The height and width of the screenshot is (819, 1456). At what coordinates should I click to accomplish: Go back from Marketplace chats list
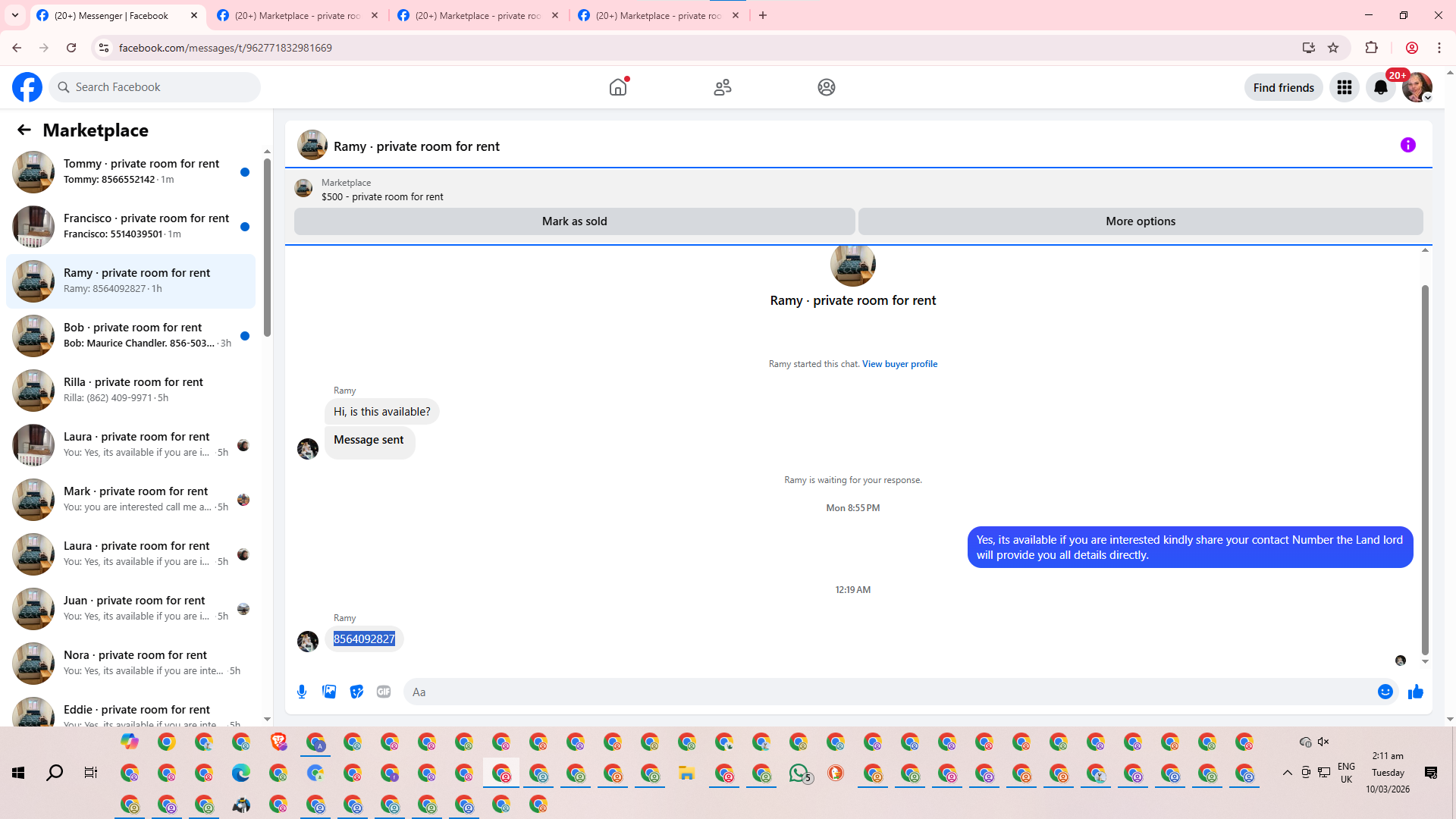24,130
